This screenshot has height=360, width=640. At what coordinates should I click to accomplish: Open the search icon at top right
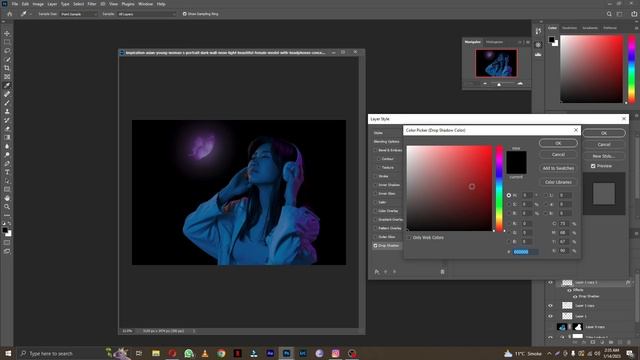(x=609, y=14)
